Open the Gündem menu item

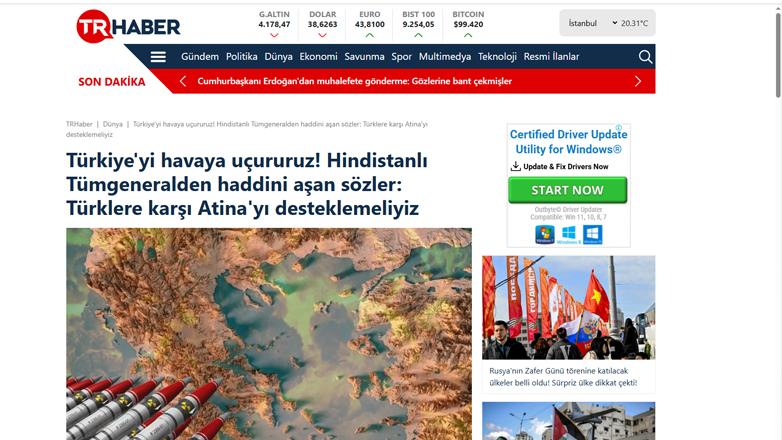[200, 57]
